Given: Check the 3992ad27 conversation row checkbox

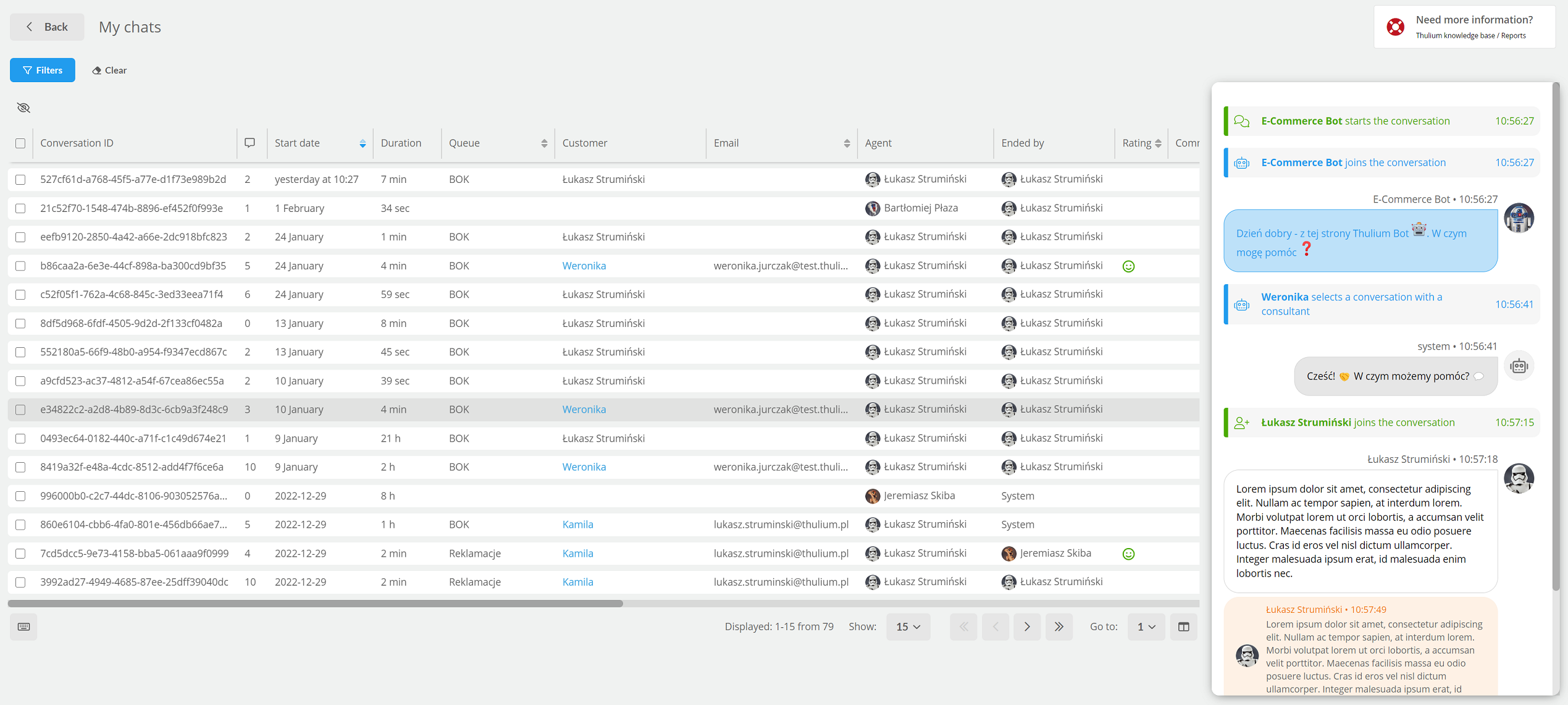Looking at the screenshot, I should click(20, 582).
